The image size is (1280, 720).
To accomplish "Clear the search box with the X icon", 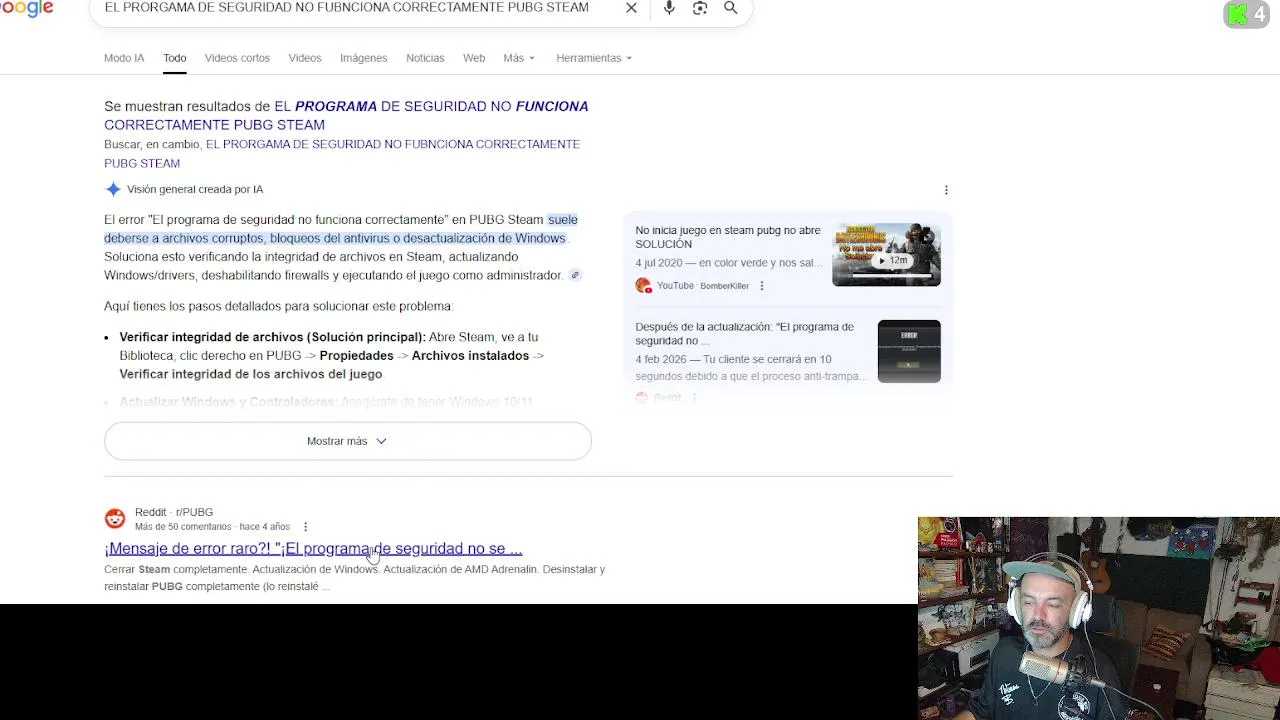I will click(631, 8).
